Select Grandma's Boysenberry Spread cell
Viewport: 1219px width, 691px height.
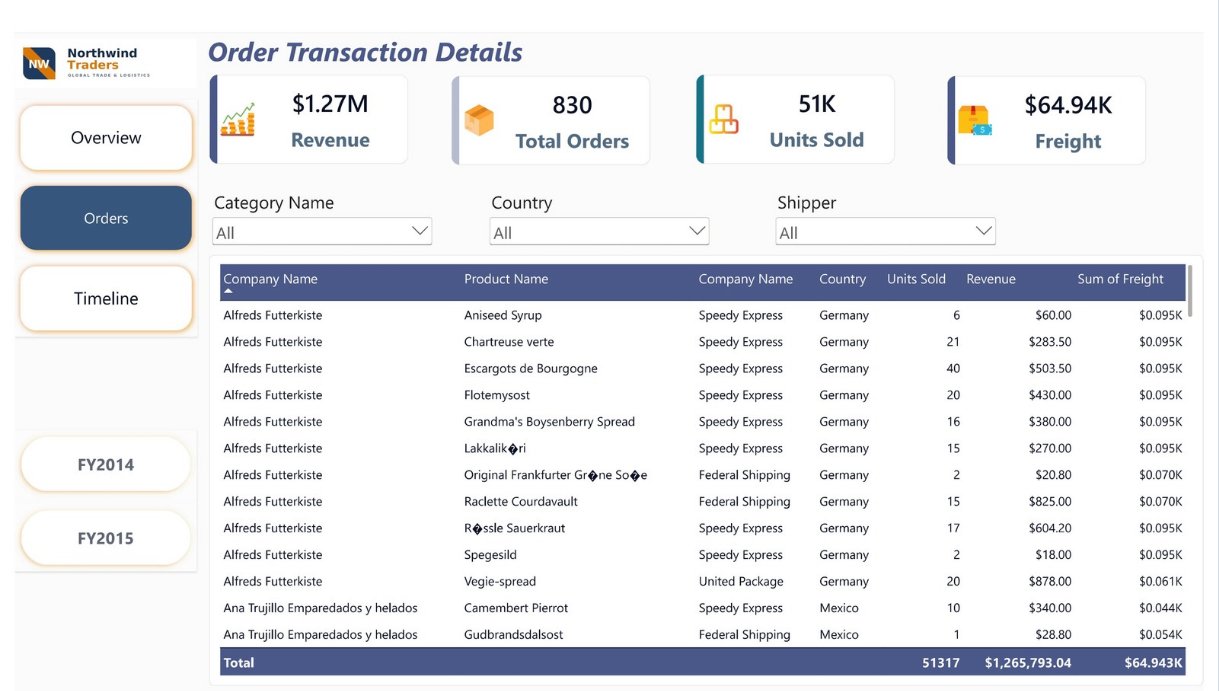click(x=549, y=422)
